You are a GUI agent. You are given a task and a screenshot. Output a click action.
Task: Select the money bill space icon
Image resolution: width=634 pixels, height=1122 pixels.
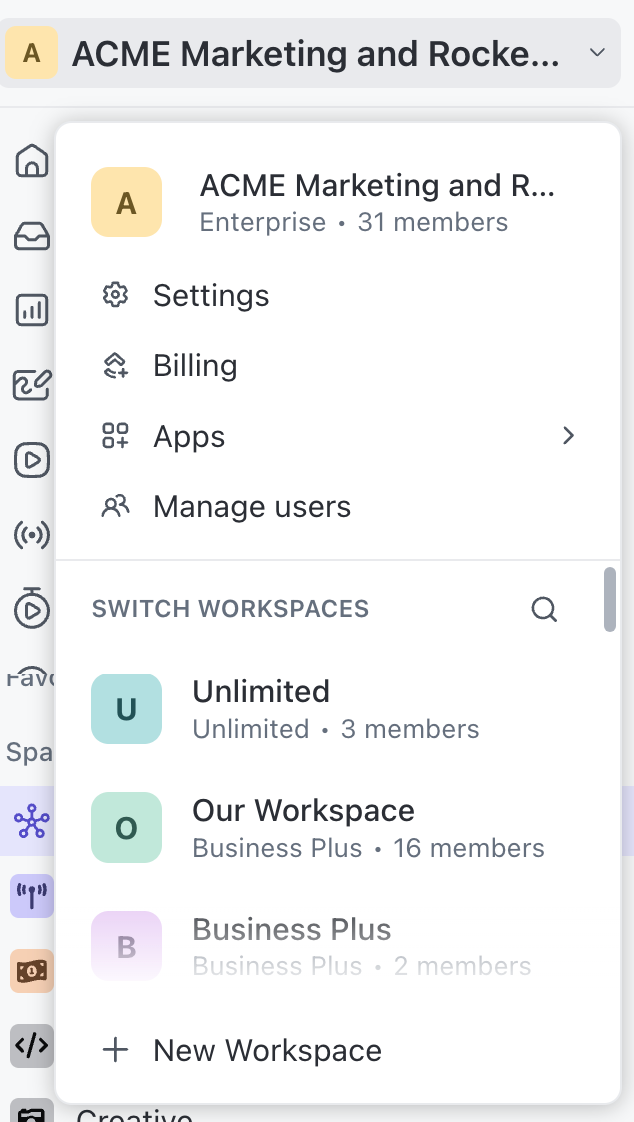point(32,971)
